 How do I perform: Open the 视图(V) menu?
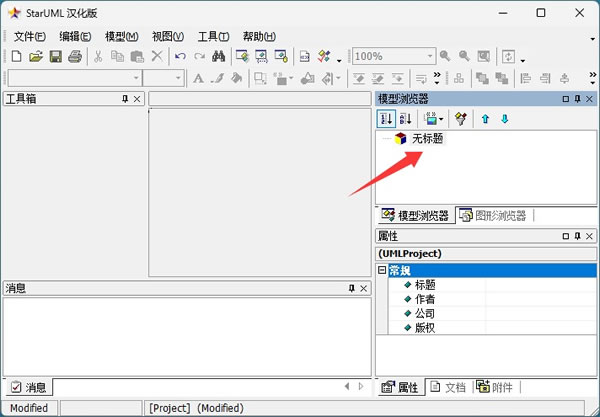tap(168, 37)
